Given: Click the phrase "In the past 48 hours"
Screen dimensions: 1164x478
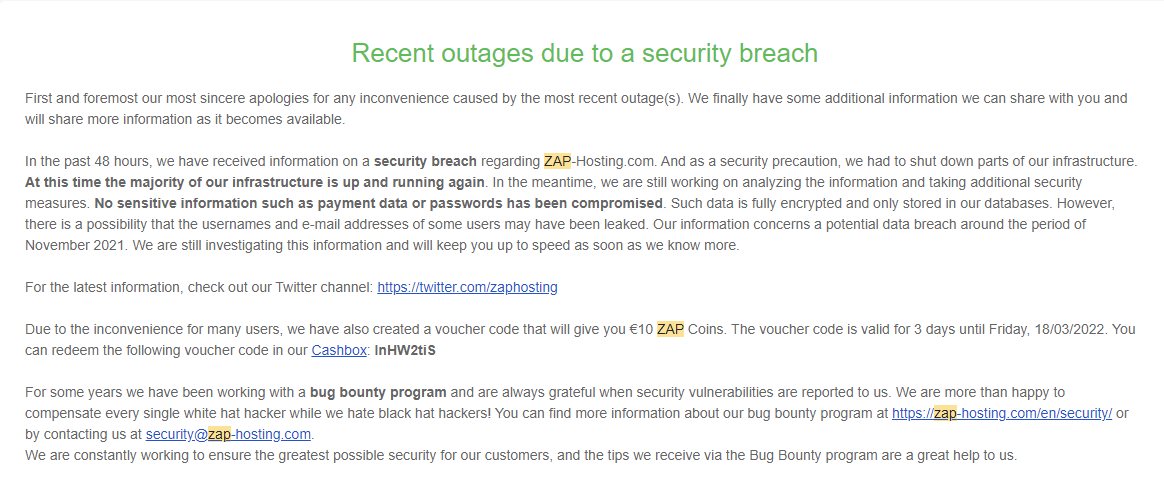Looking at the screenshot, I should 85,161.
